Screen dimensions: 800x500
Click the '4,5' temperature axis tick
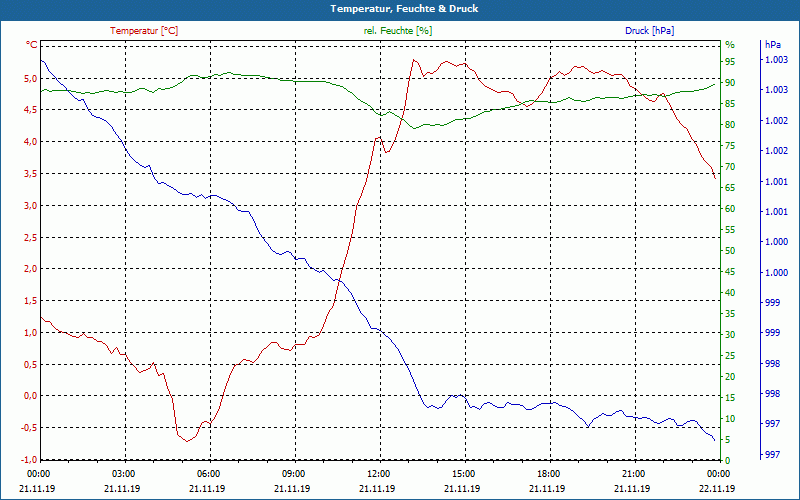click(x=31, y=110)
